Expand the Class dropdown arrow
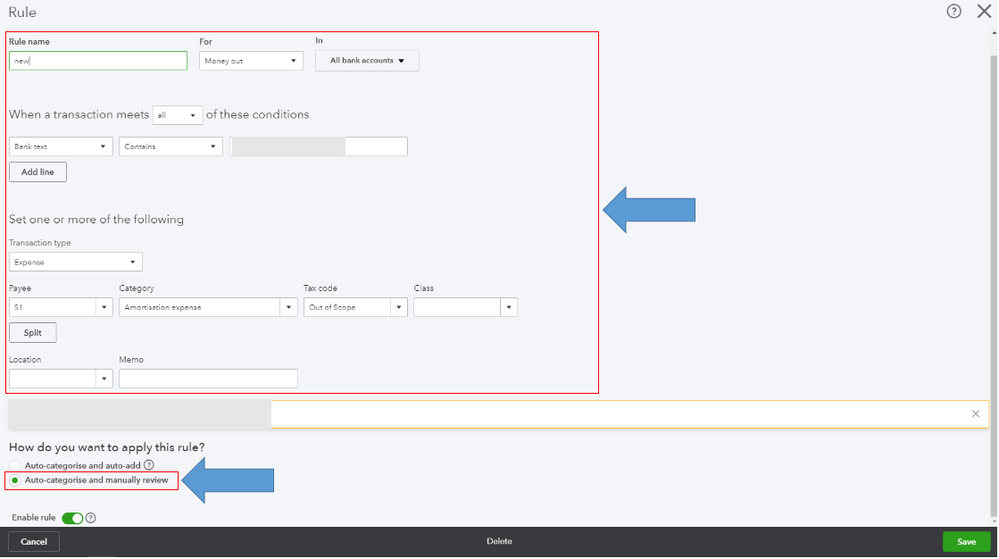This screenshot has width=999, height=559. coord(508,307)
